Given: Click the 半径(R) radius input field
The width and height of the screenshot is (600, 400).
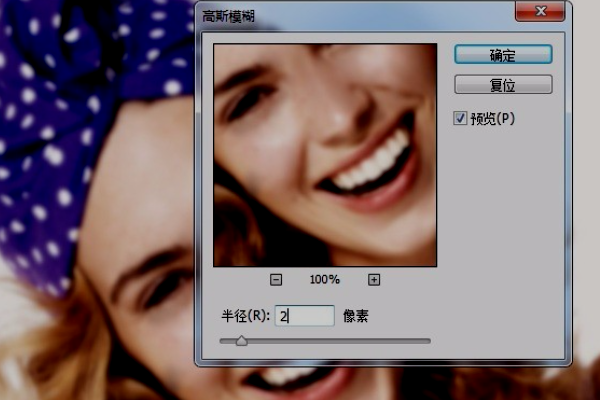Looking at the screenshot, I should click(305, 316).
